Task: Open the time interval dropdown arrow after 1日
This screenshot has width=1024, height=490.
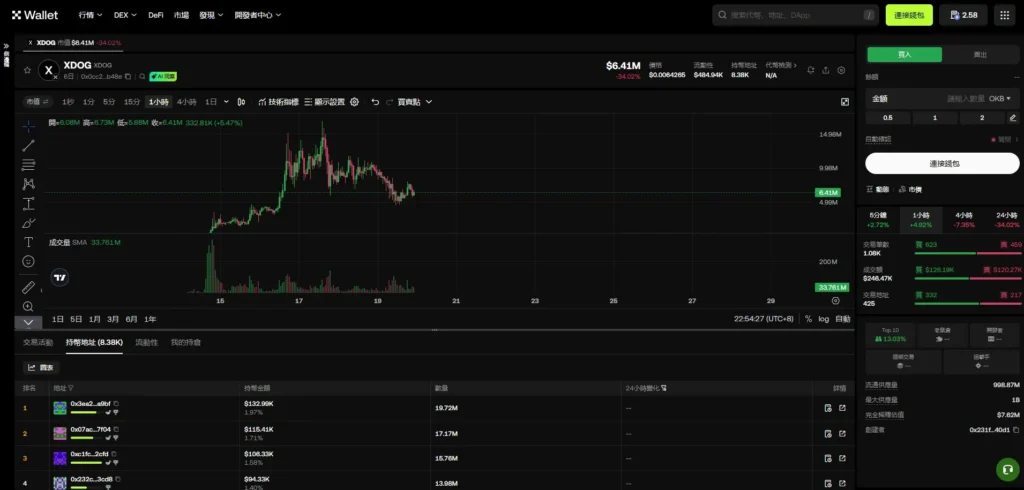Action: tap(227, 102)
